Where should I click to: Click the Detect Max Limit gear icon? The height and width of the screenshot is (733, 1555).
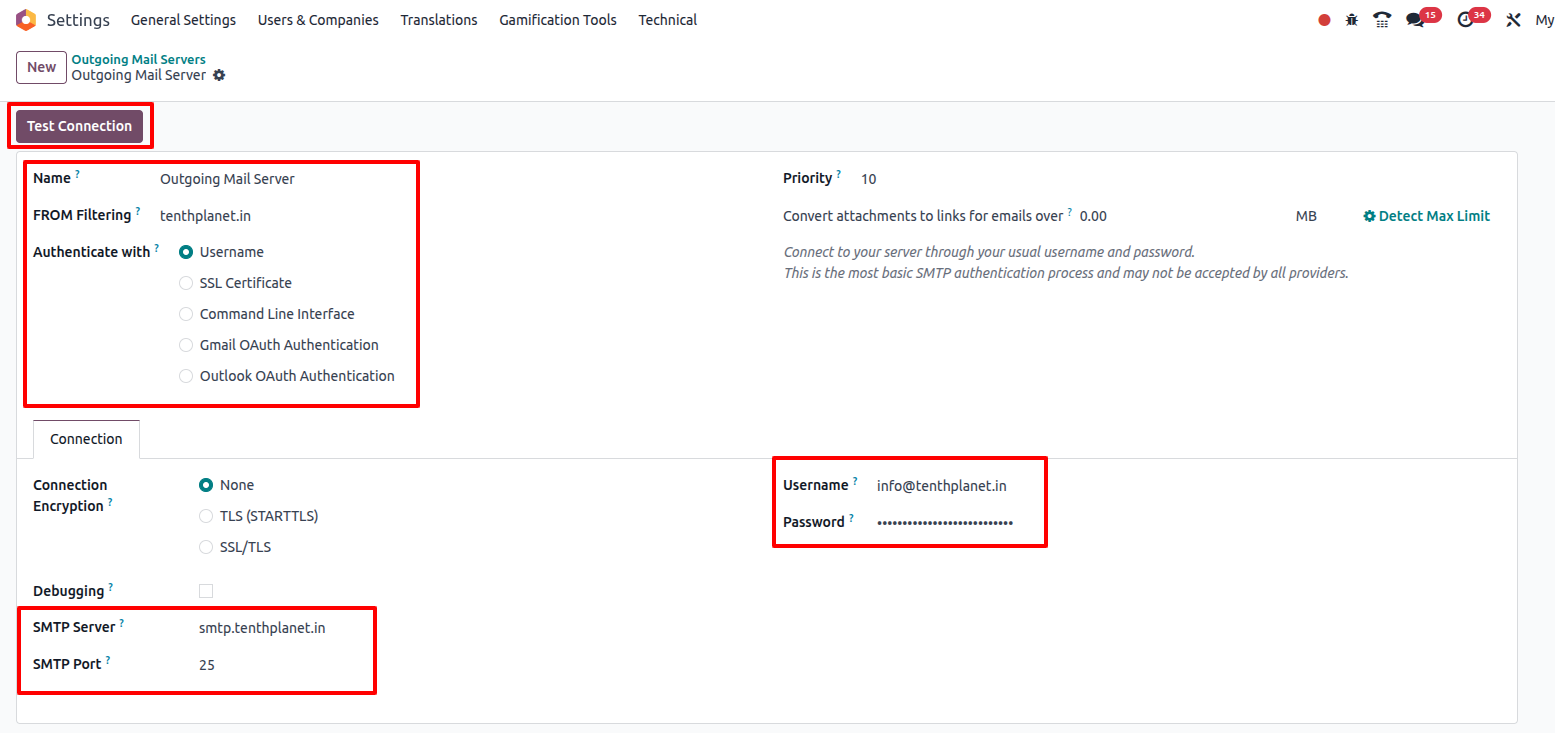tap(1370, 216)
